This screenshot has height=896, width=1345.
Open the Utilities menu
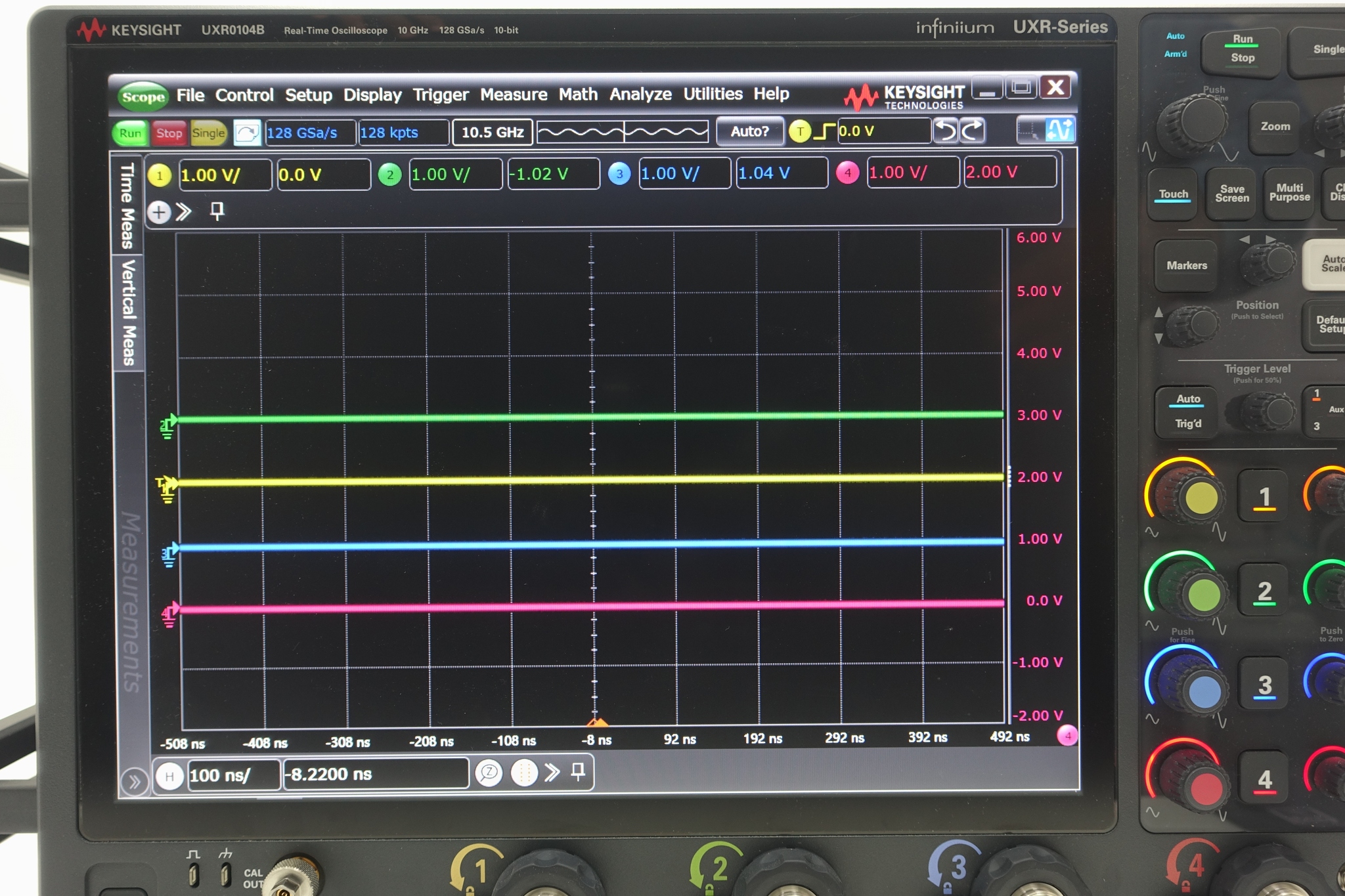pyautogui.click(x=713, y=94)
